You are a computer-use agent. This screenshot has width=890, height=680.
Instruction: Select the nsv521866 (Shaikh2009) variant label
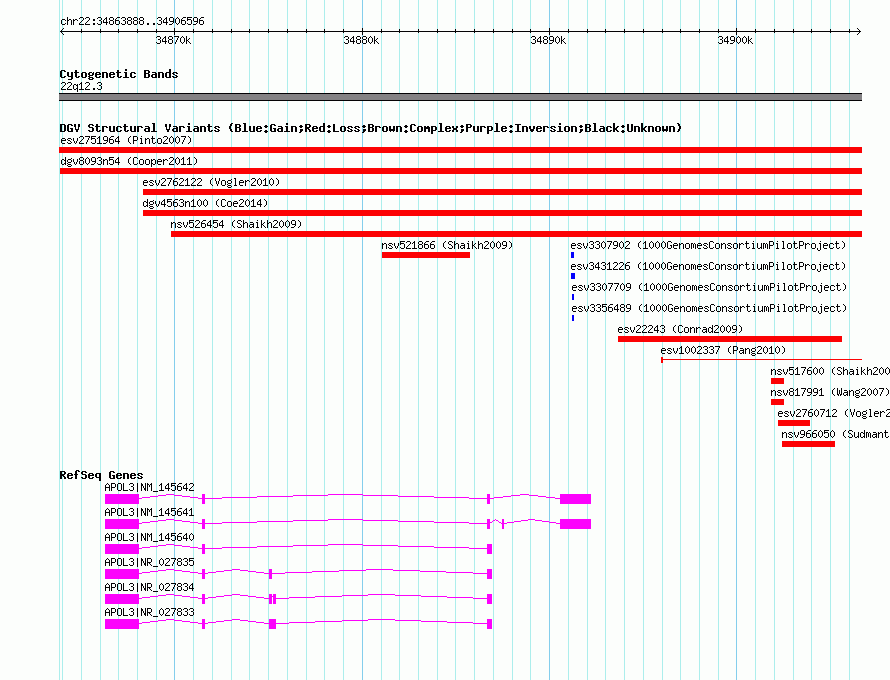(x=447, y=245)
